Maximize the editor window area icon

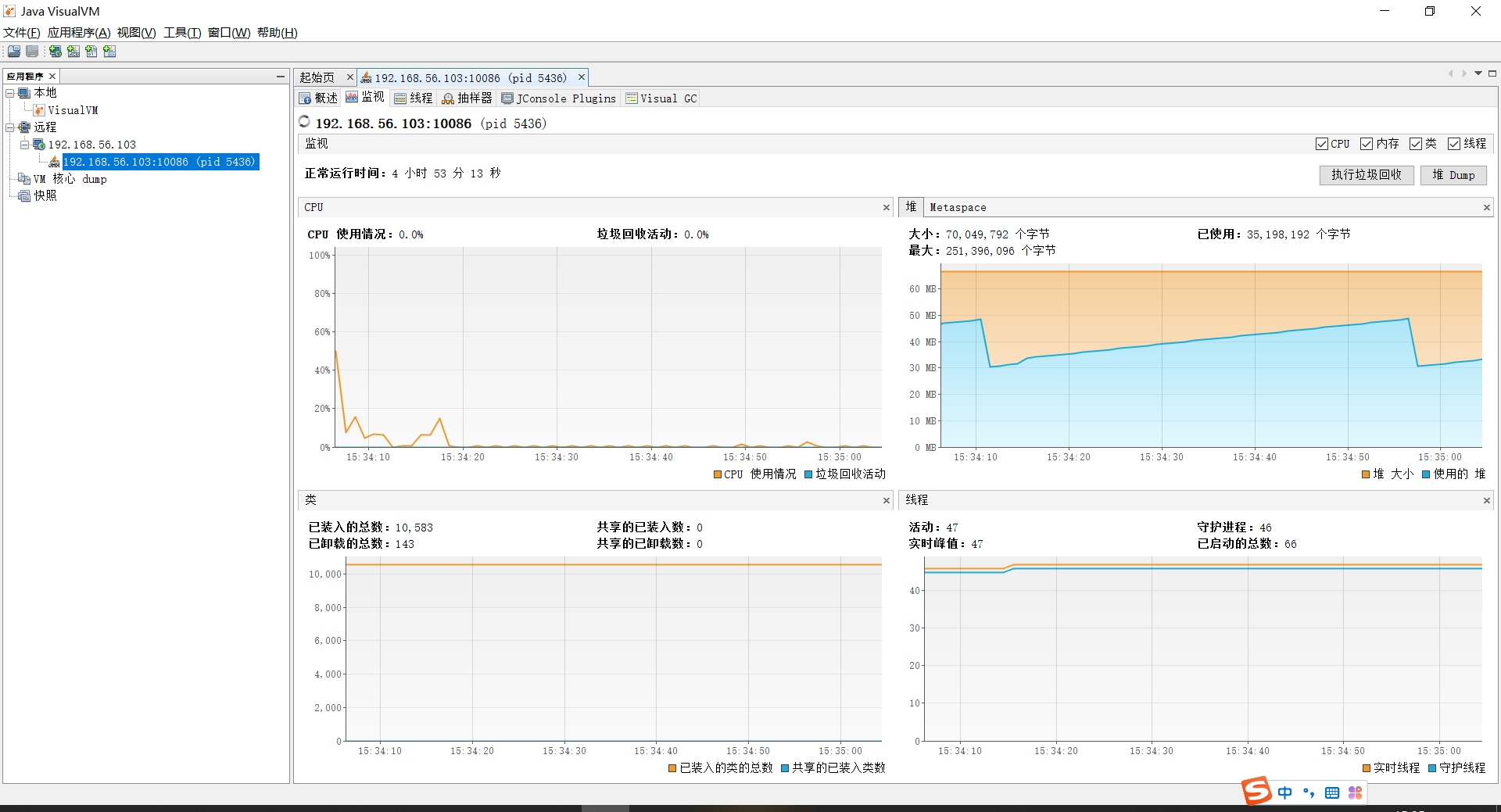click(1492, 73)
